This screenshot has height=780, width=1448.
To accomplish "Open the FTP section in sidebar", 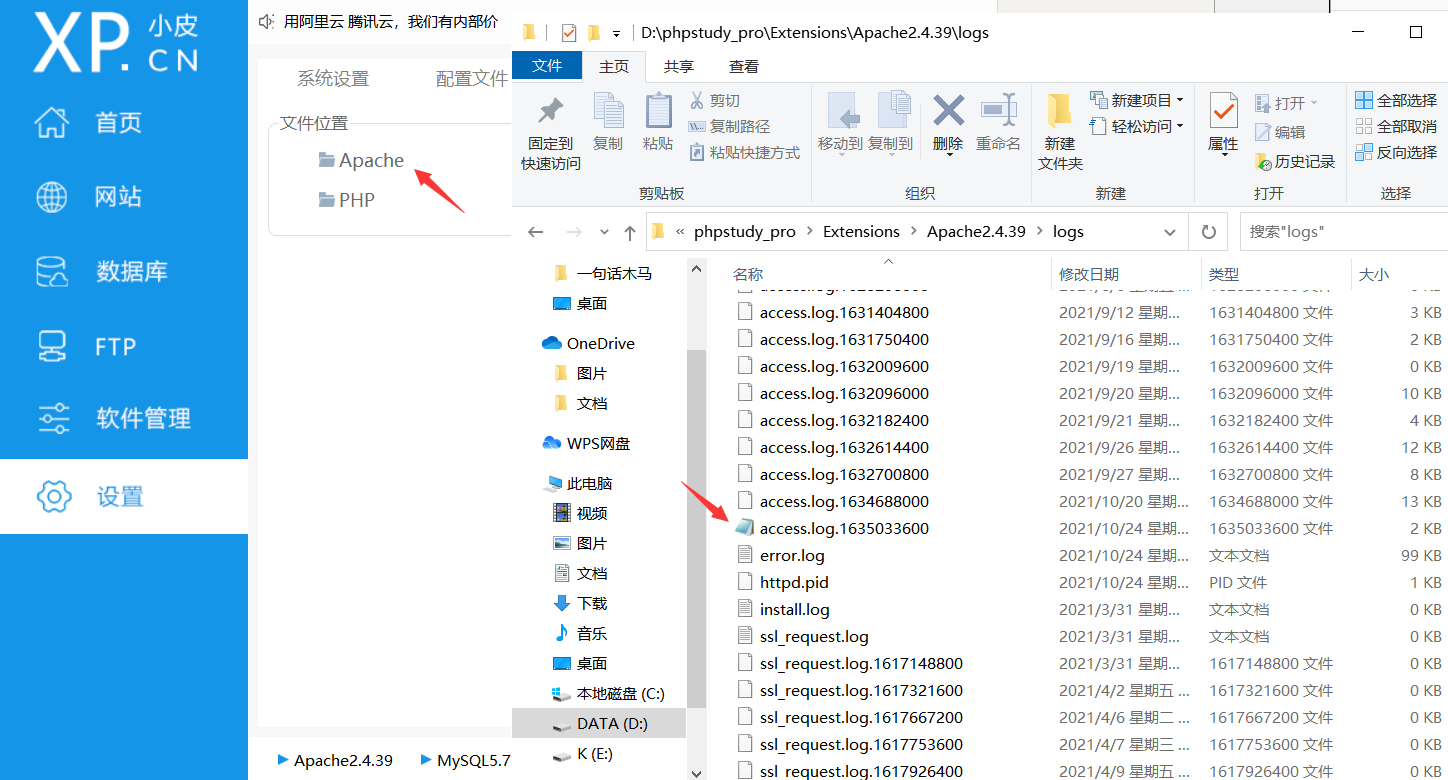I will coord(85,347).
